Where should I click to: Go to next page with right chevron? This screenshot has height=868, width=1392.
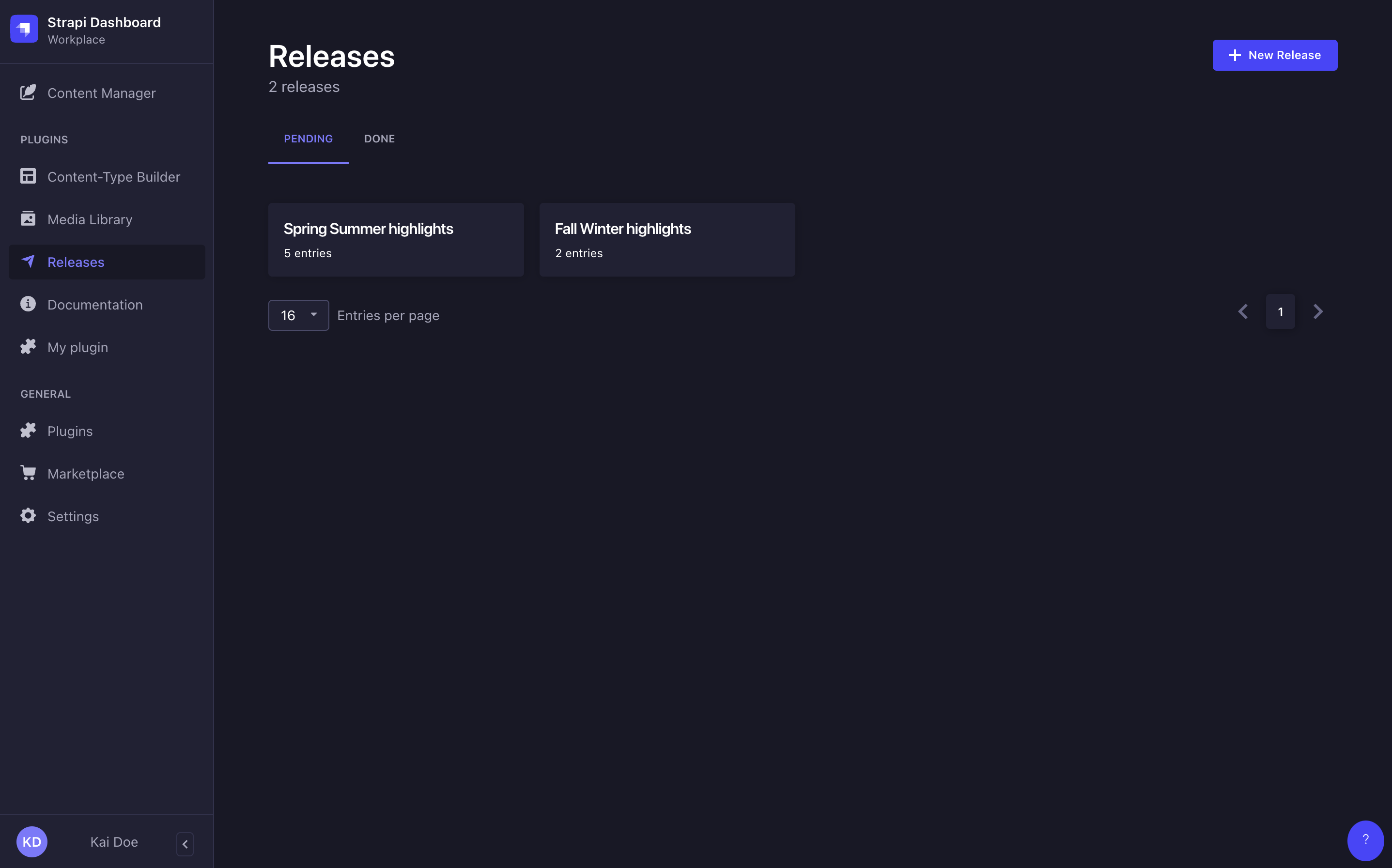pos(1317,311)
